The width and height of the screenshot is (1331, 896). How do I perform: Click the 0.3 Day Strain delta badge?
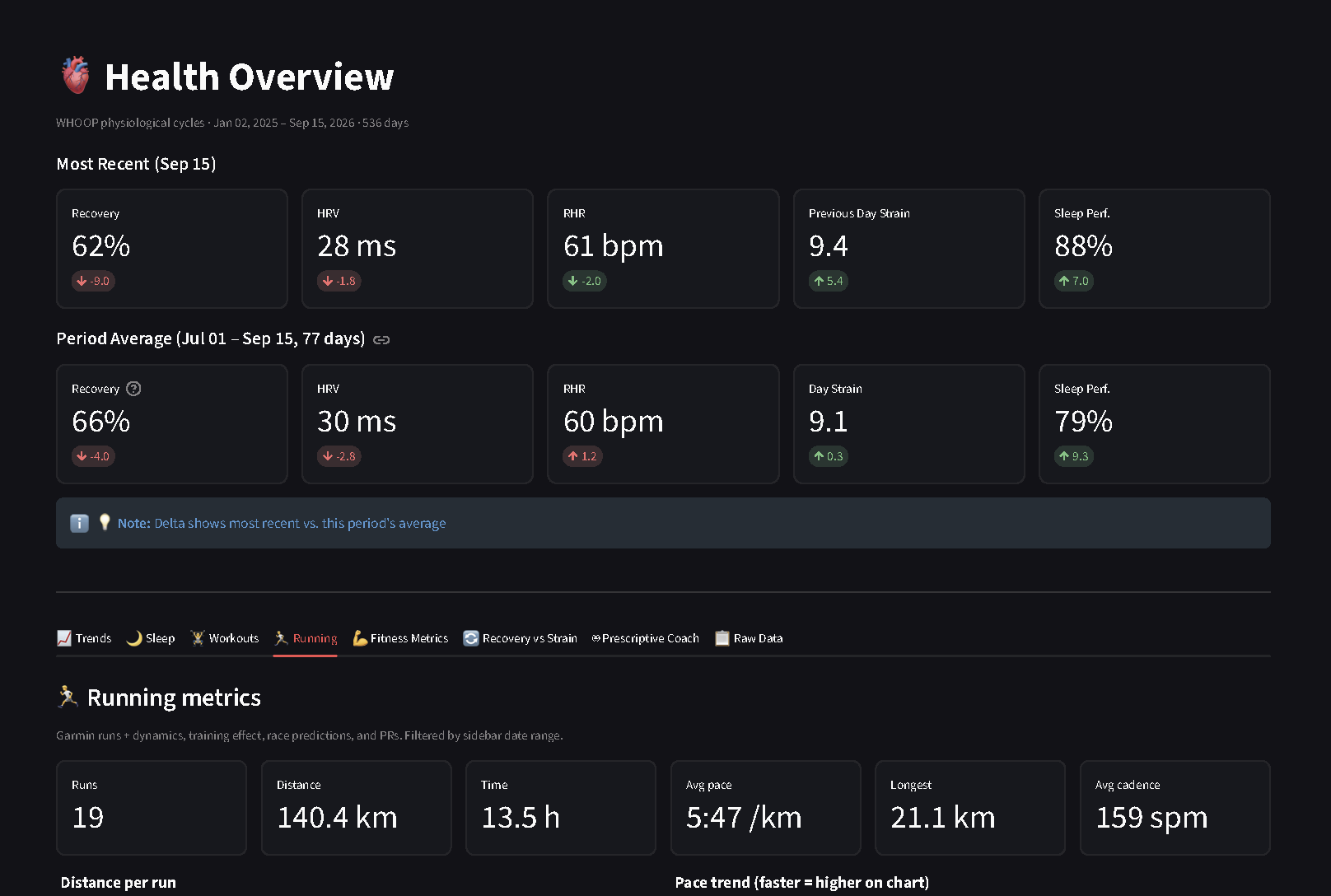[829, 456]
